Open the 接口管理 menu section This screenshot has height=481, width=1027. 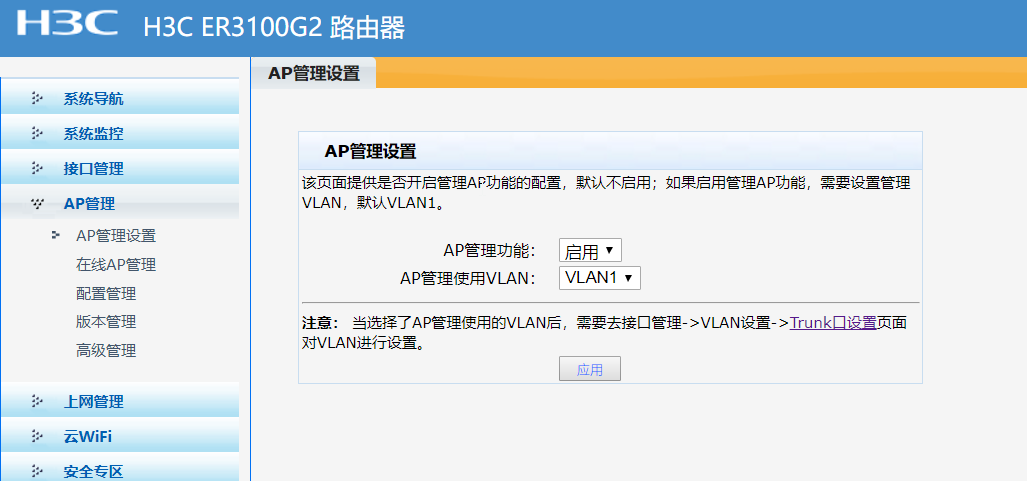point(120,168)
